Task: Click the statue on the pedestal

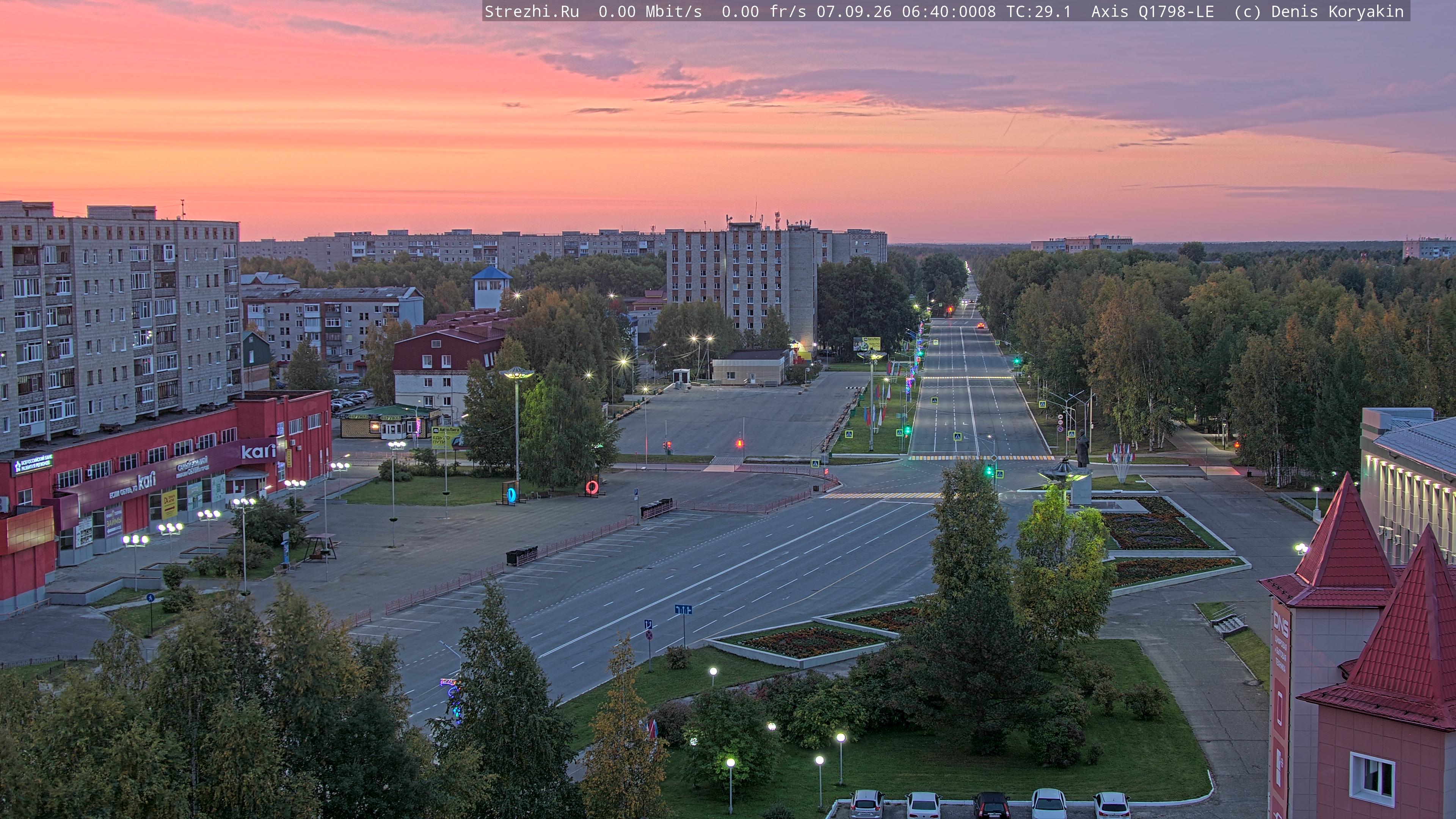Action: (1083, 448)
